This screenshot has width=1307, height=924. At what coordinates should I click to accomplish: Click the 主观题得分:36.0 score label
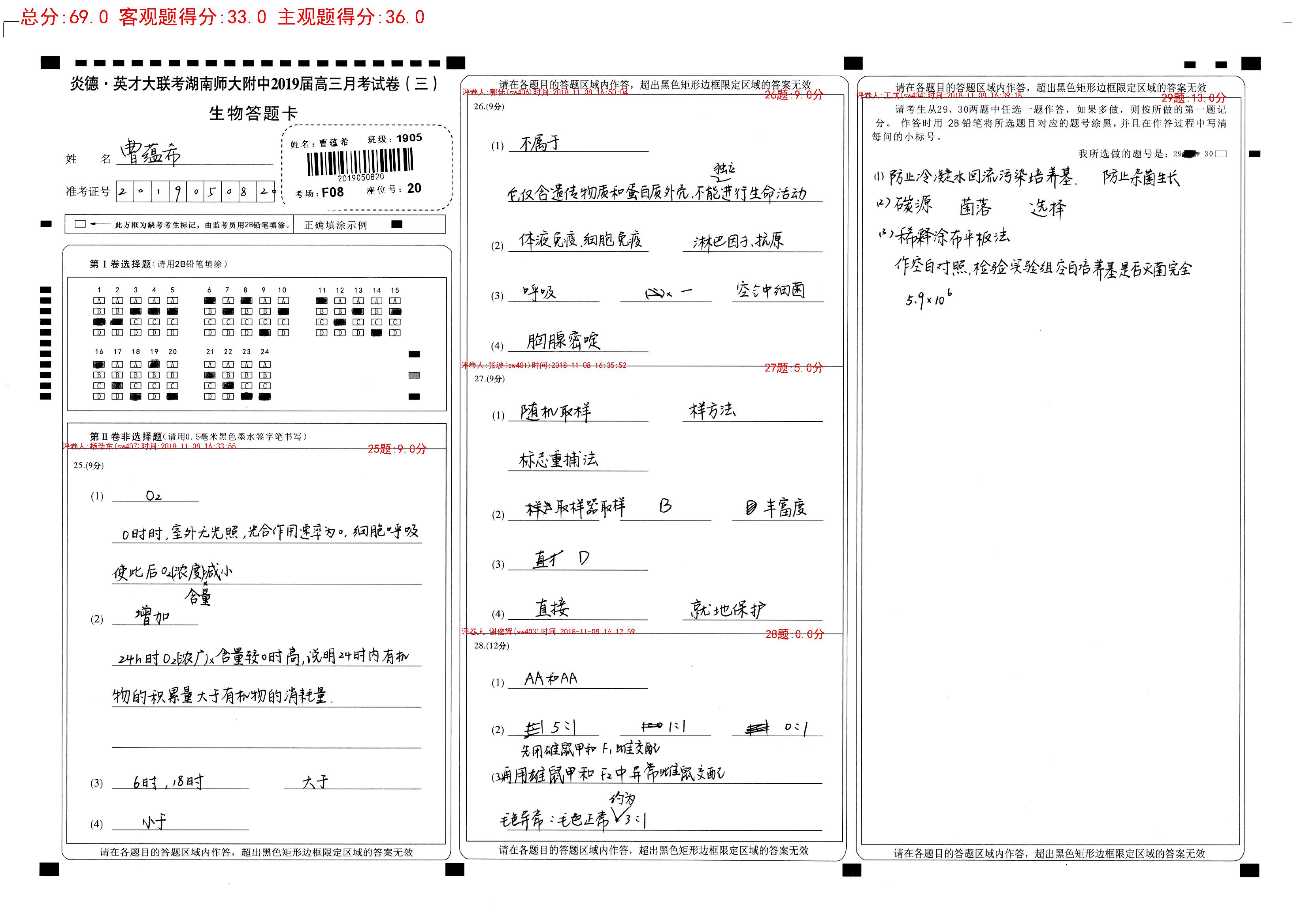(351, 17)
